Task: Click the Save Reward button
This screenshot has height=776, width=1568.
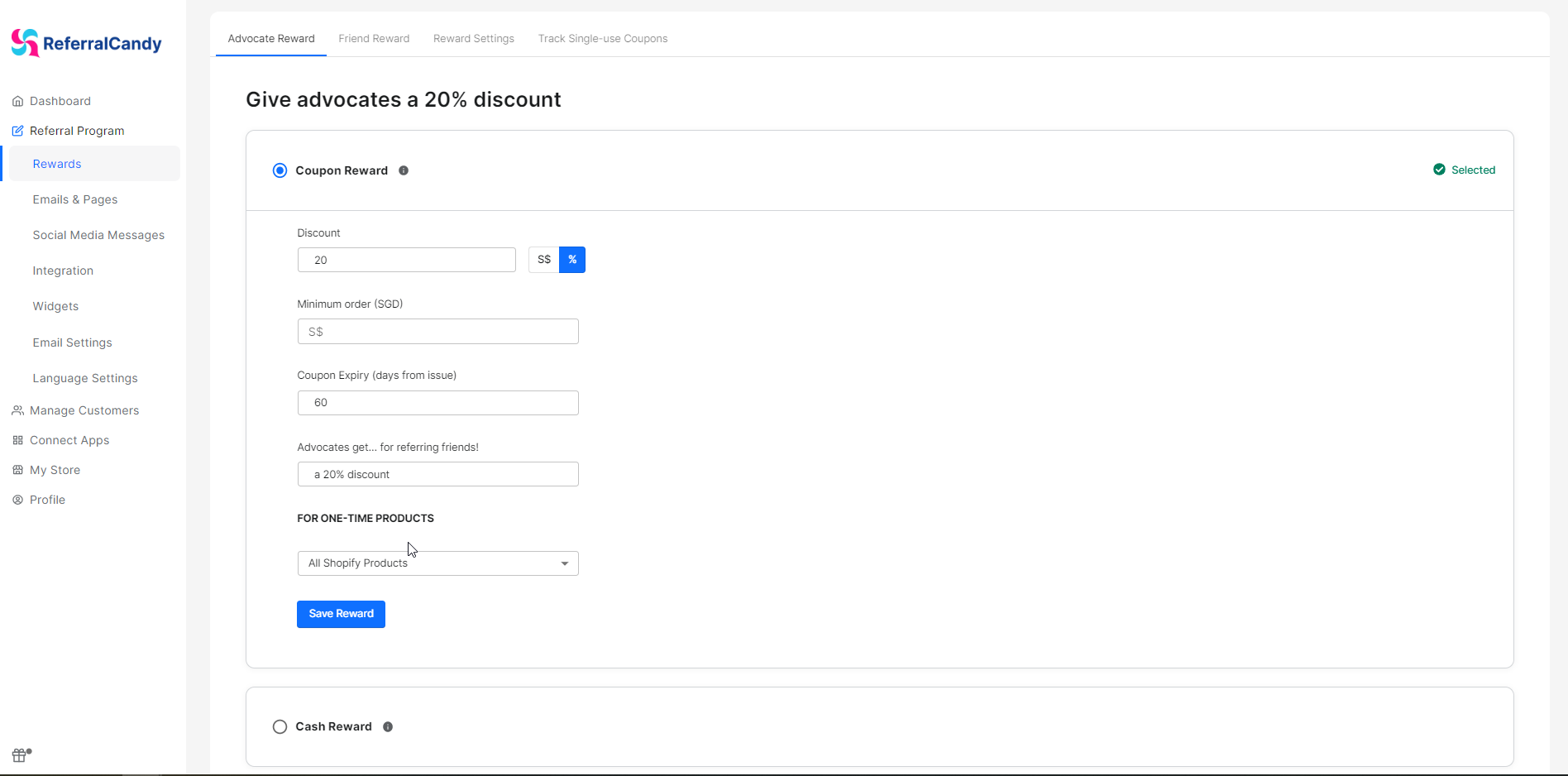Action: click(341, 614)
